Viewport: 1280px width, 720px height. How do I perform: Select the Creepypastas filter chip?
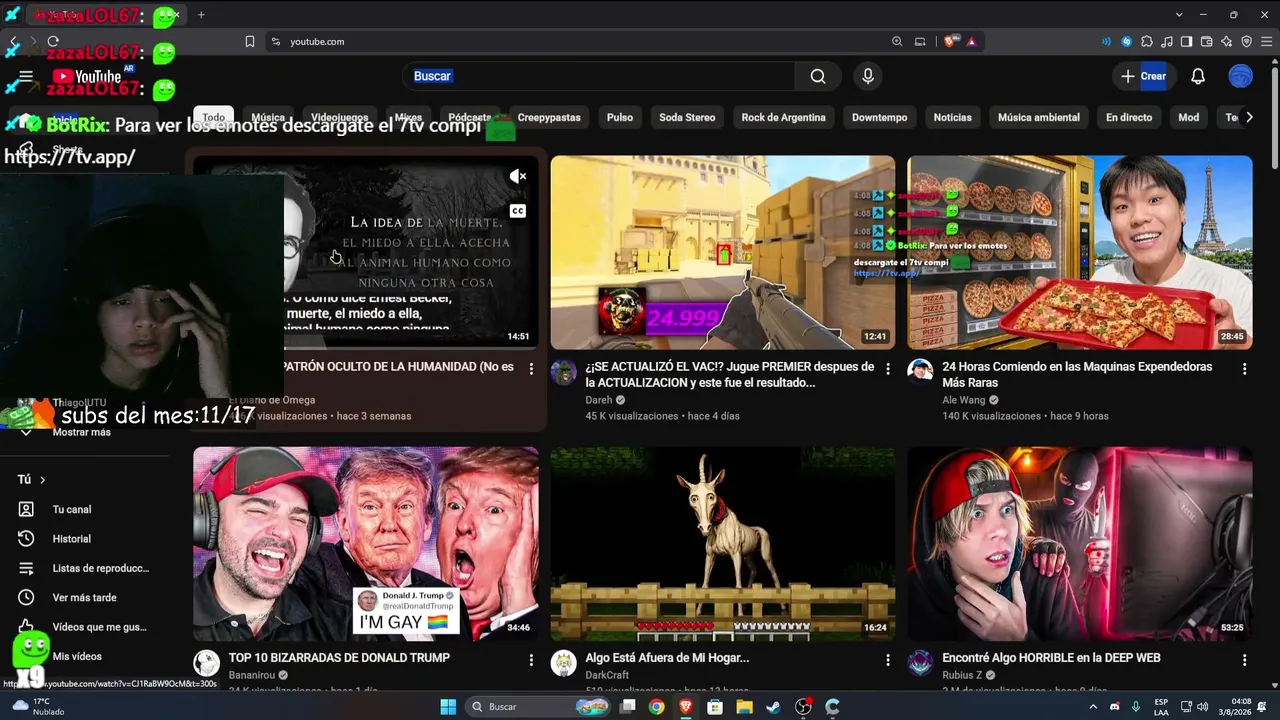tap(549, 117)
